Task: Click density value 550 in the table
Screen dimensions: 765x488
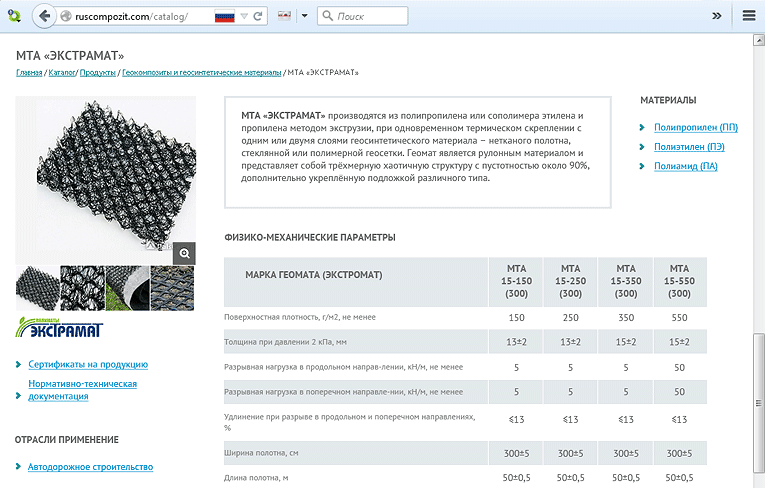Action: [x=679, y=318]
